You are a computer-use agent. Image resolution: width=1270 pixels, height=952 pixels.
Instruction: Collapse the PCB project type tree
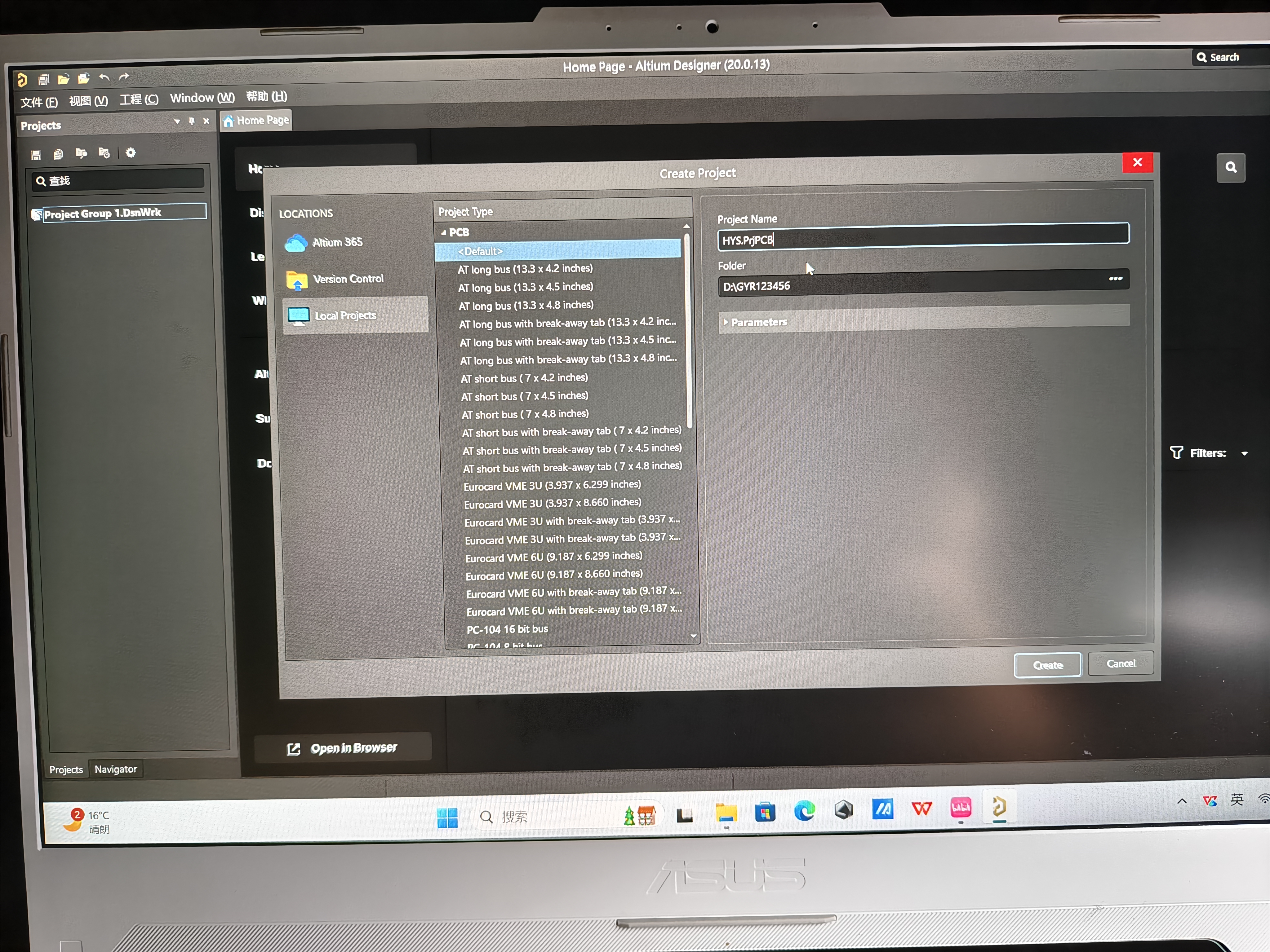coord(444,233)
